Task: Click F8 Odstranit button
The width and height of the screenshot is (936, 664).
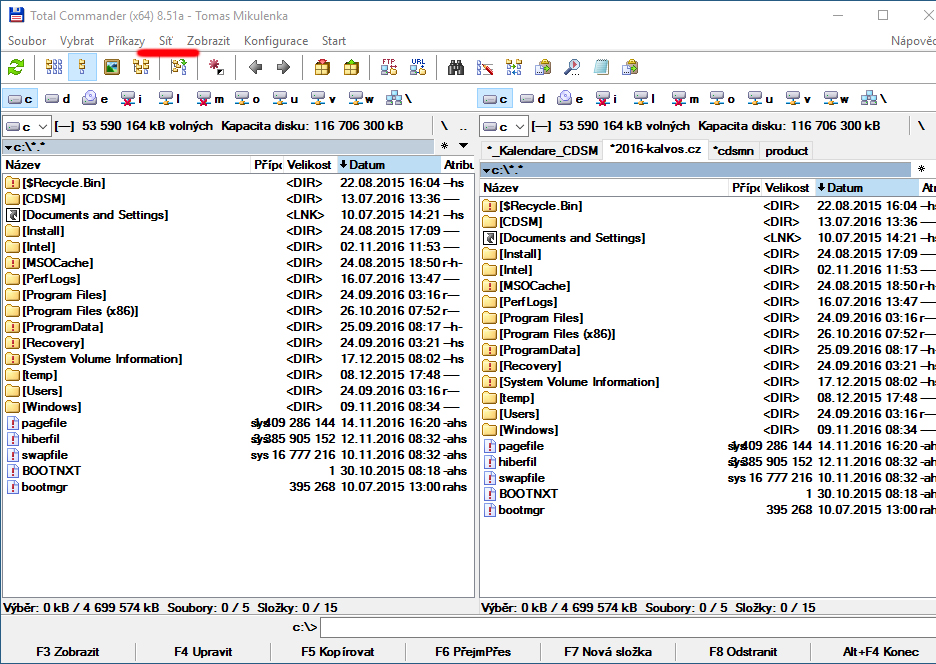Action: 743,651
